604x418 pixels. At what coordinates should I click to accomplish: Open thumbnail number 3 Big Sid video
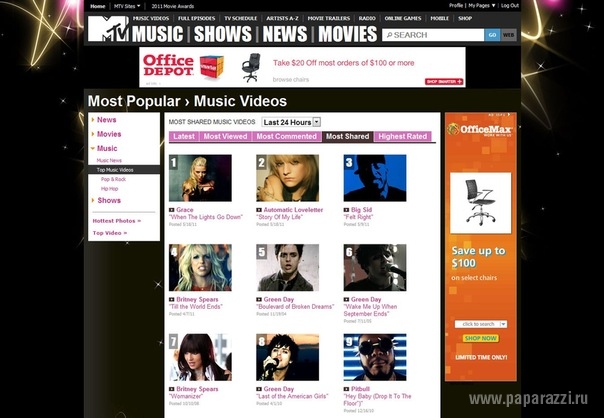375,178
